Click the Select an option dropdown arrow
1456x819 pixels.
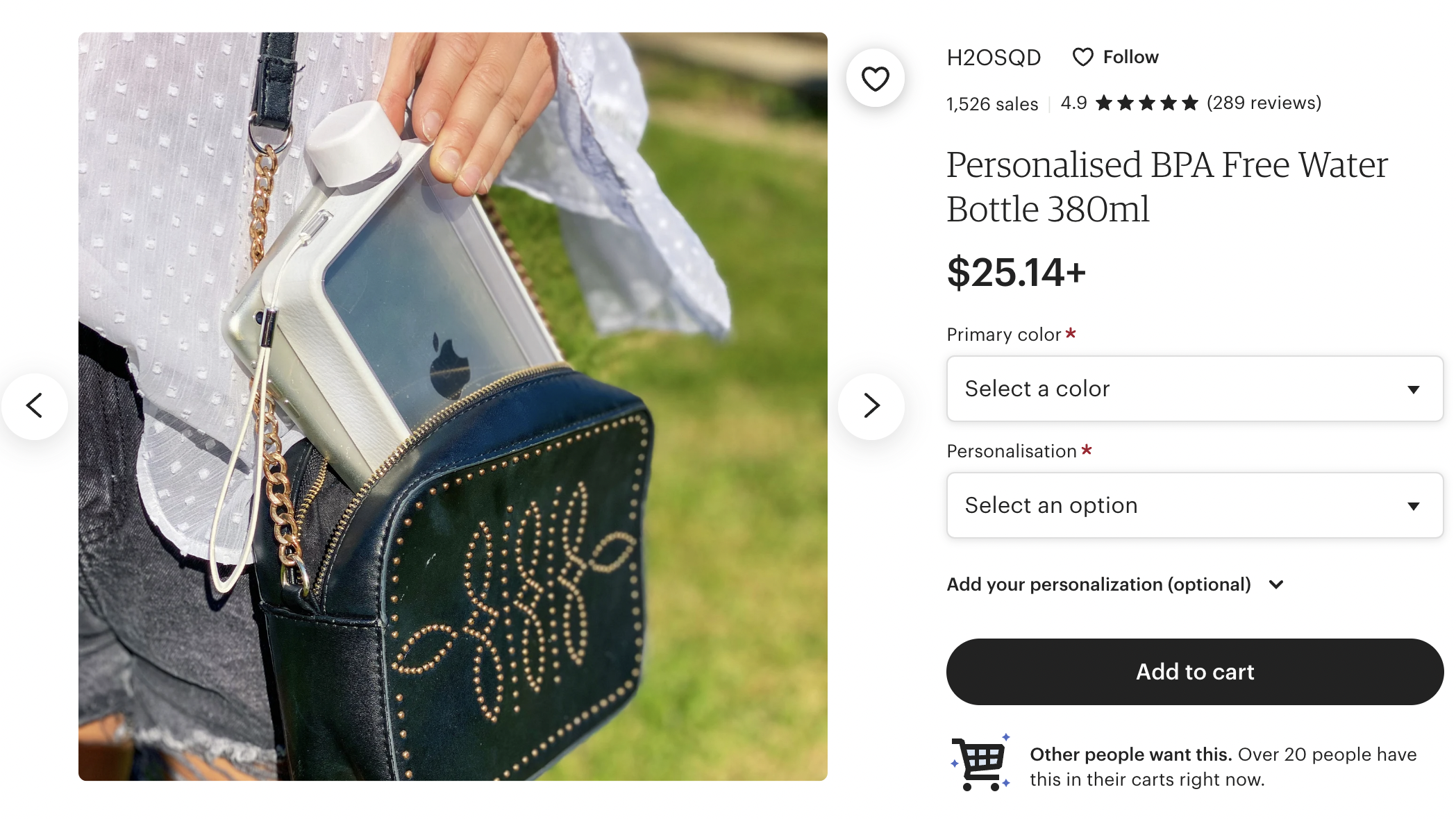1413,506
